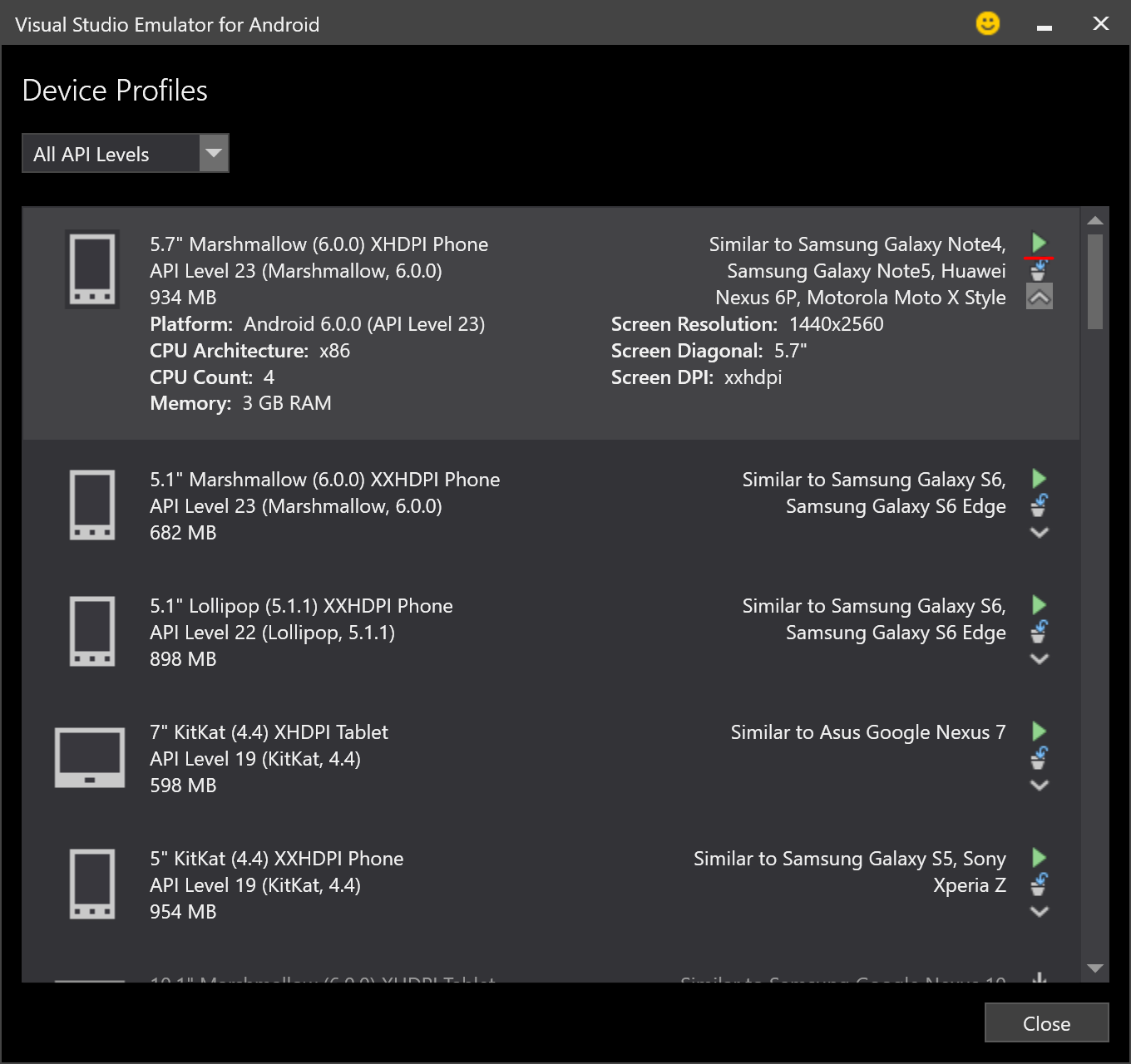Collapse details of 5.7" Marshmallow XHDPI Phone
This screenshot has width=1131, height=1064.
point(1040,297)
